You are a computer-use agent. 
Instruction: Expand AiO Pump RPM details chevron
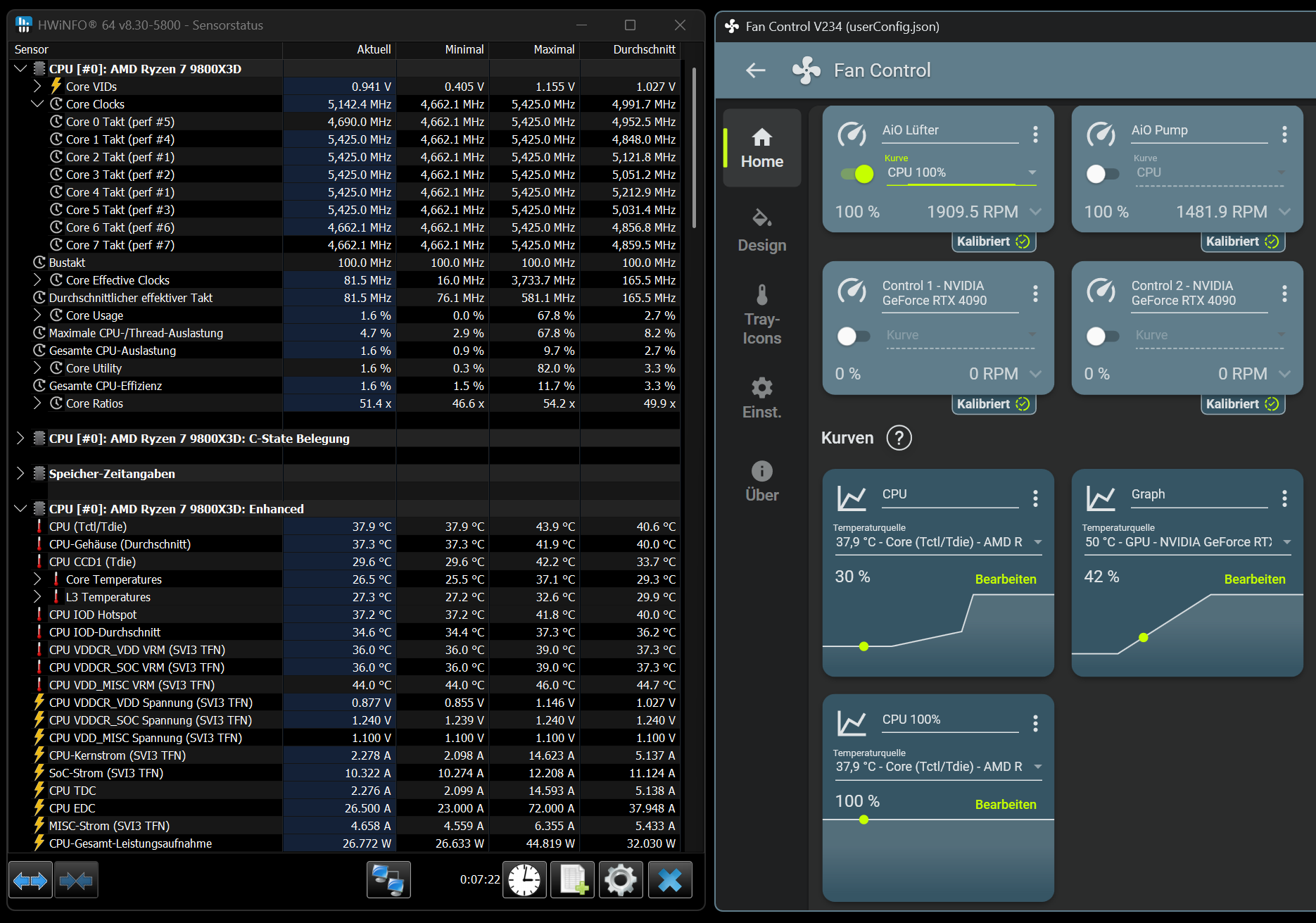1284,212
